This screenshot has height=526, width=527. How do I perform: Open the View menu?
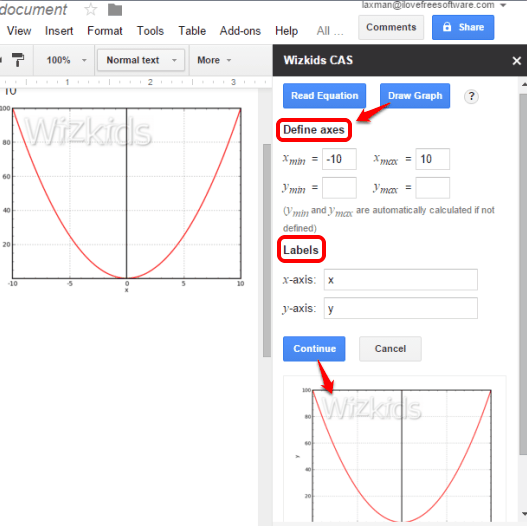click(x=19, y=31)
